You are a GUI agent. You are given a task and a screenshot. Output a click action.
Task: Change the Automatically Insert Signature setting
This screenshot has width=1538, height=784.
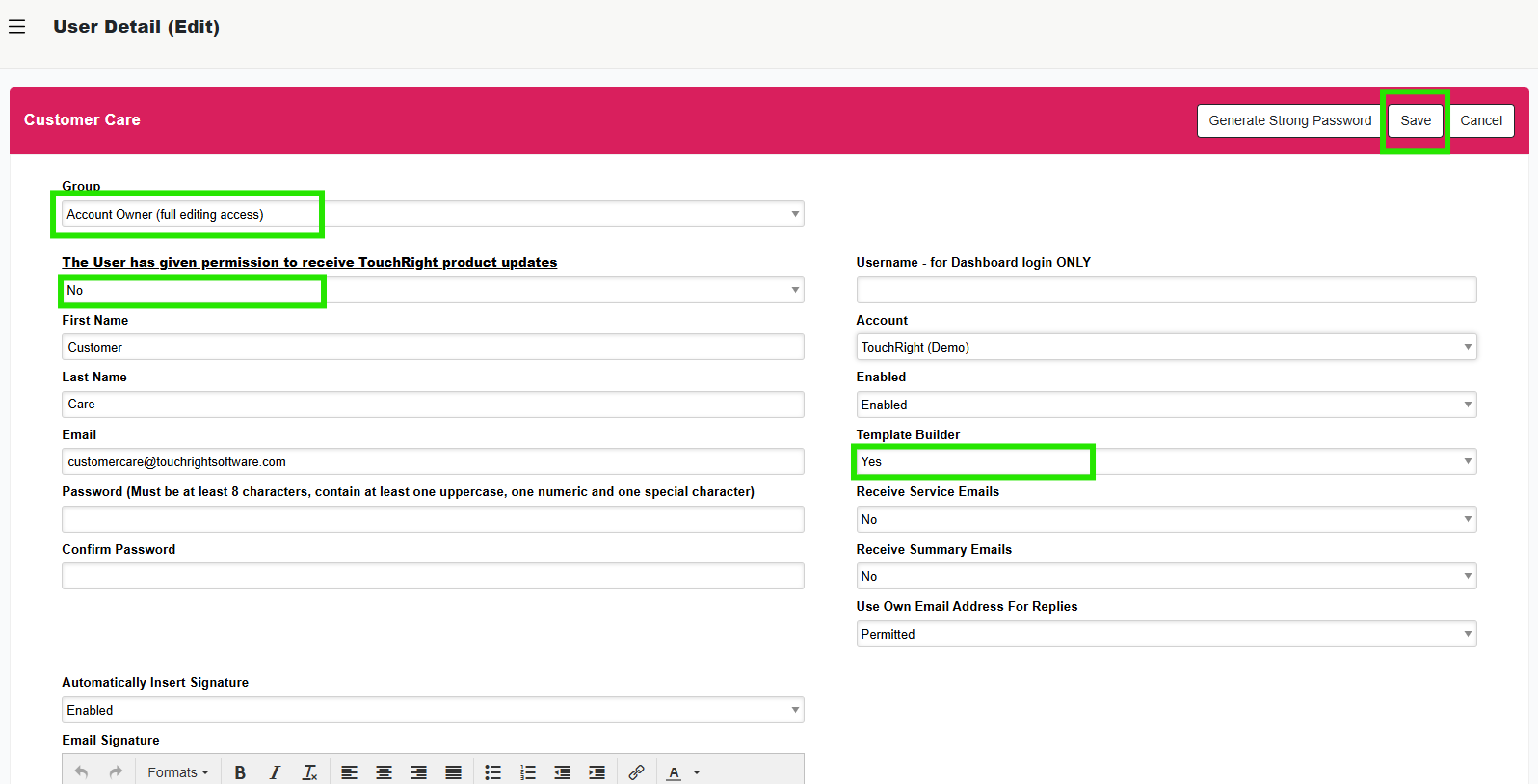(x=432, y=710)
